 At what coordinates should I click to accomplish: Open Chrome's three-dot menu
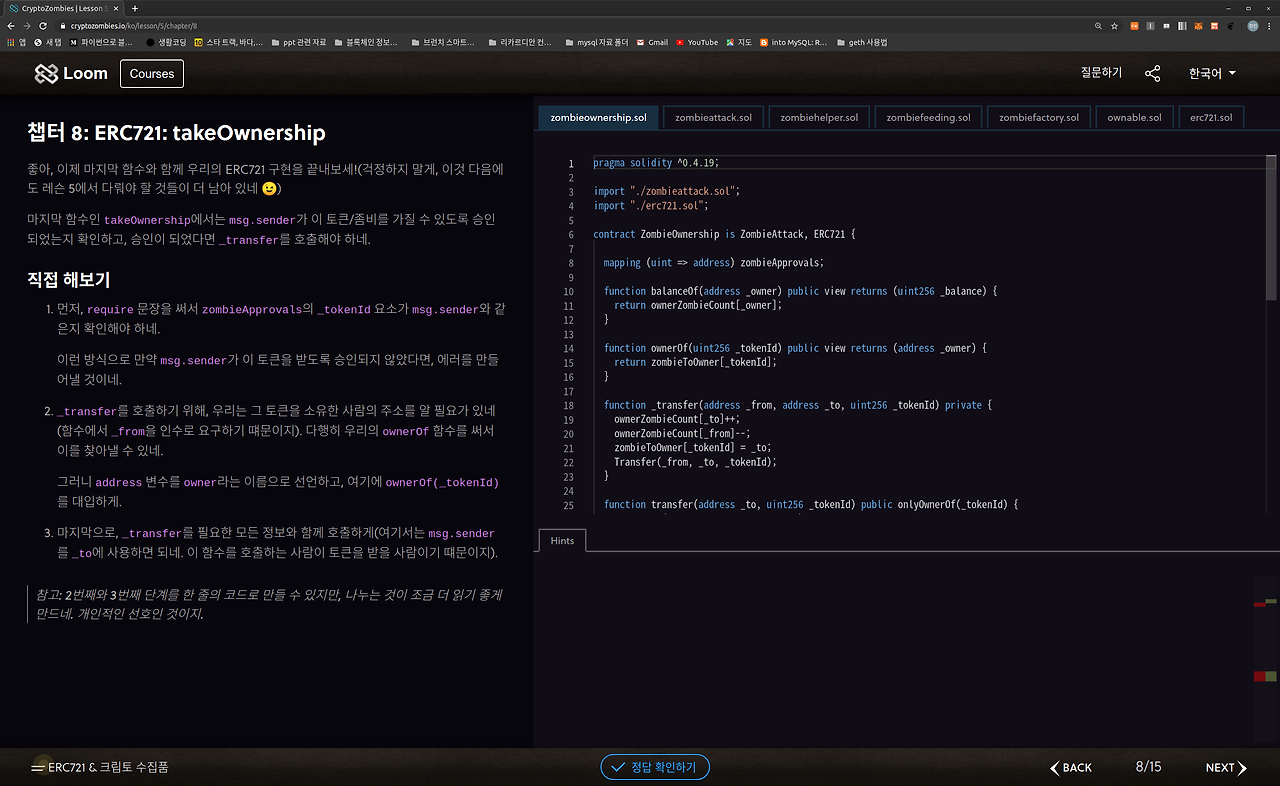pyautogui.click(x=1269, y=25)
